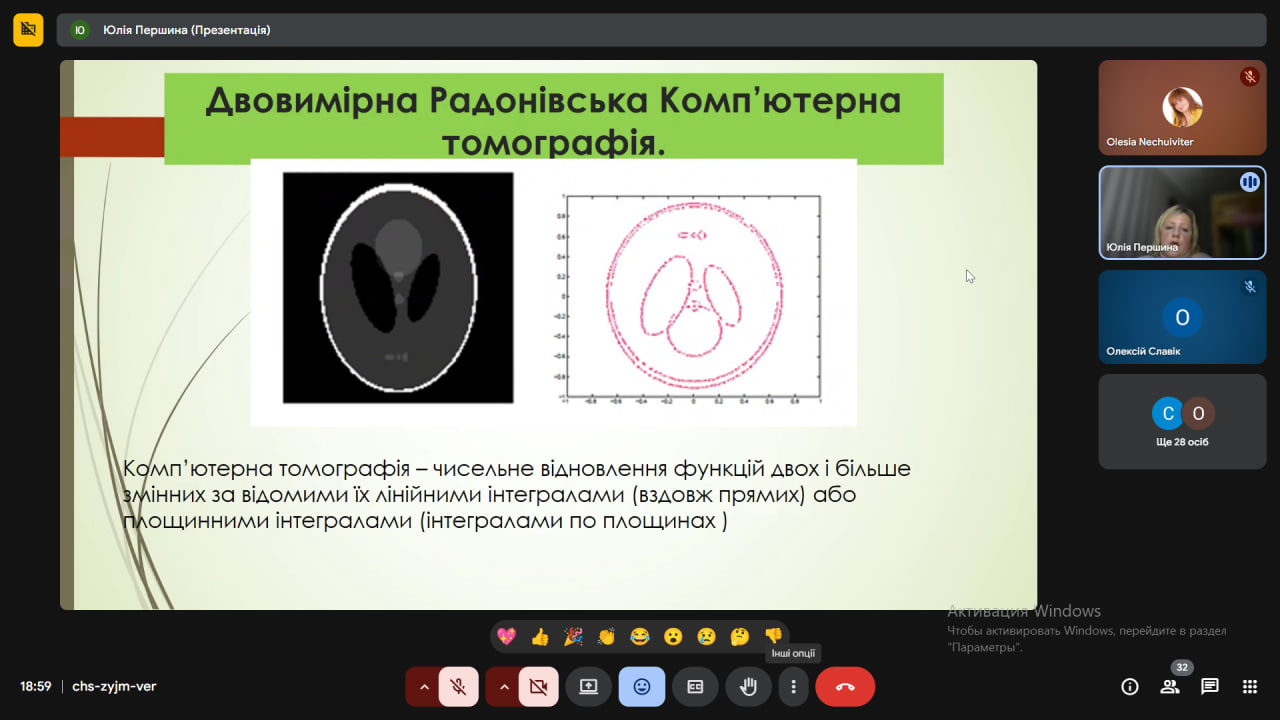
Task: Send the party popper reaction
Action: (573, 637)
